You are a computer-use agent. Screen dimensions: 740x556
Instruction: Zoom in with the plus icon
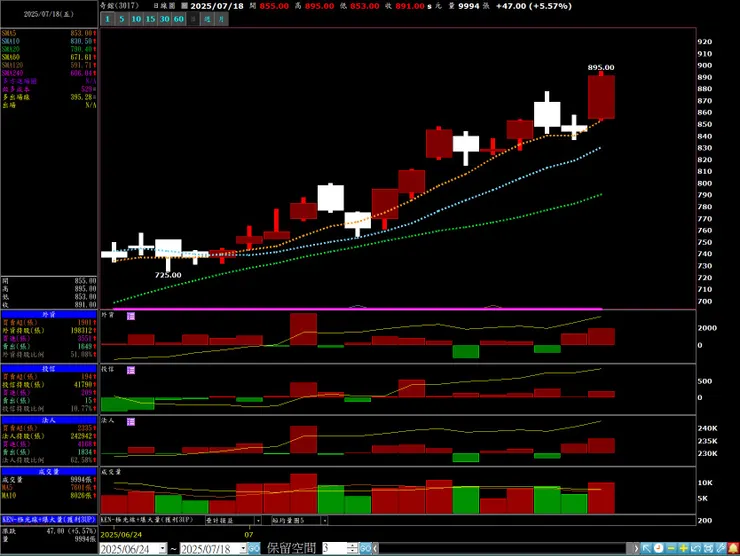[x=683, y=548]
